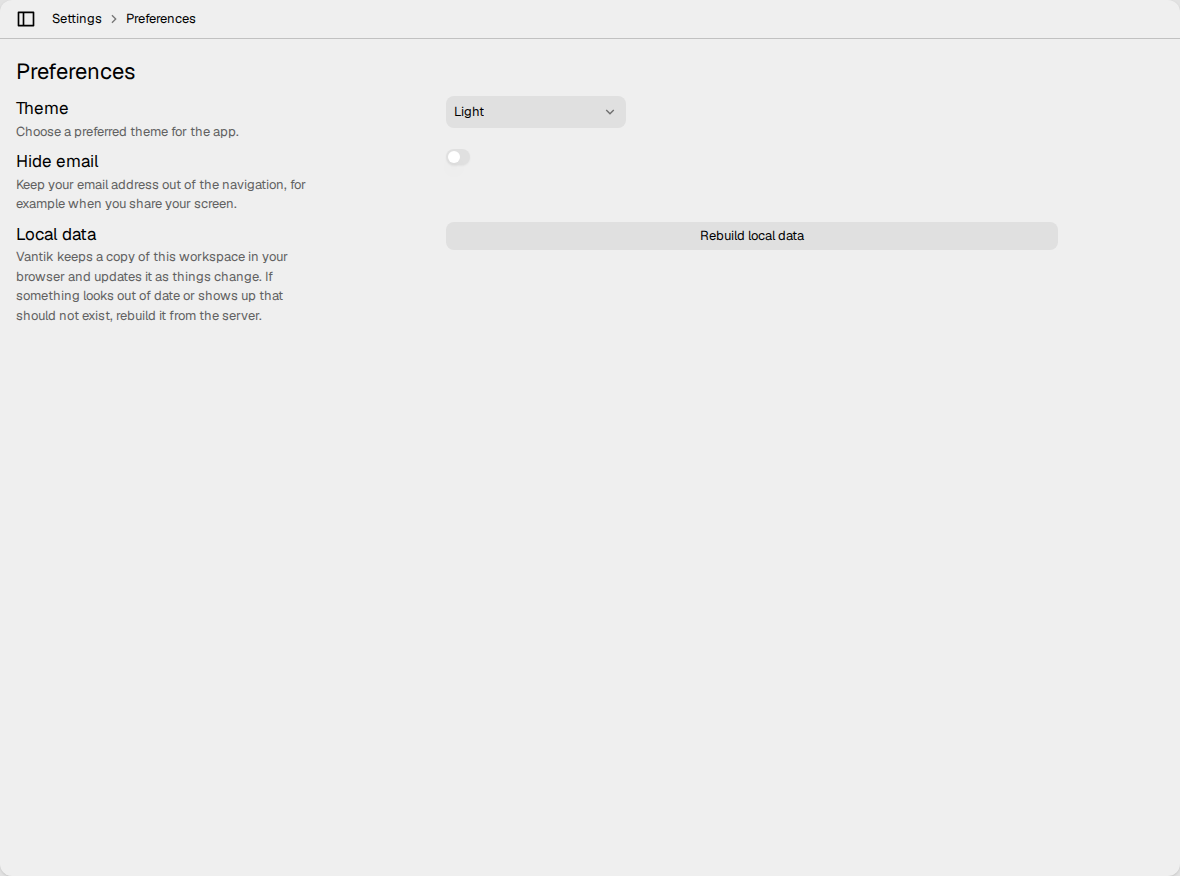
Task: Click the Preferences breadcrumb item
Action: (x=160, y=19)
